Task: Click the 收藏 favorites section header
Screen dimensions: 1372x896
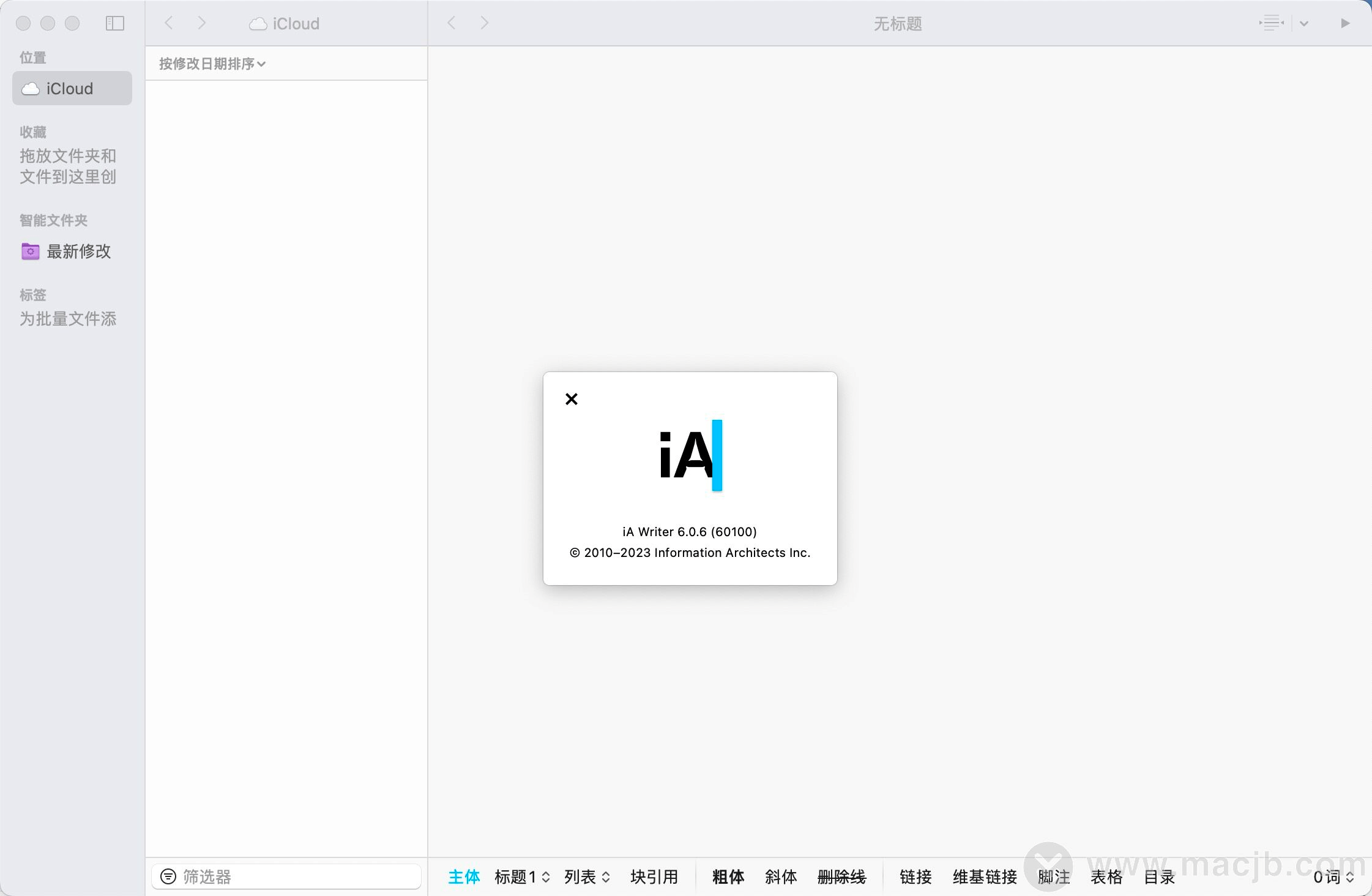Action: [33, 132]
